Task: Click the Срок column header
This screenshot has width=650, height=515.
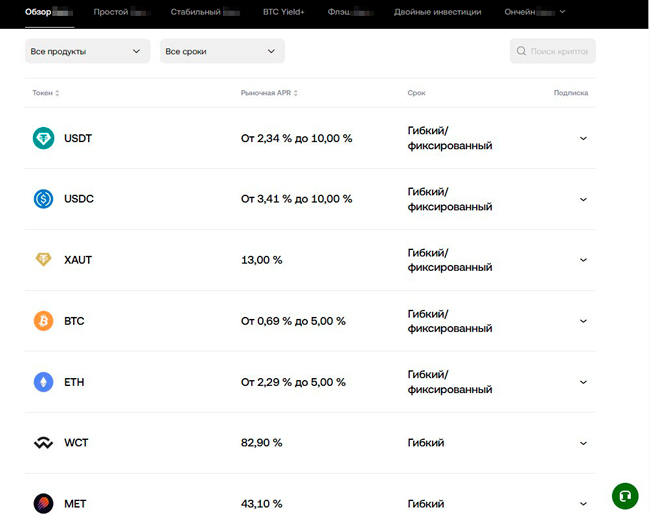Action: coord(416,93)
